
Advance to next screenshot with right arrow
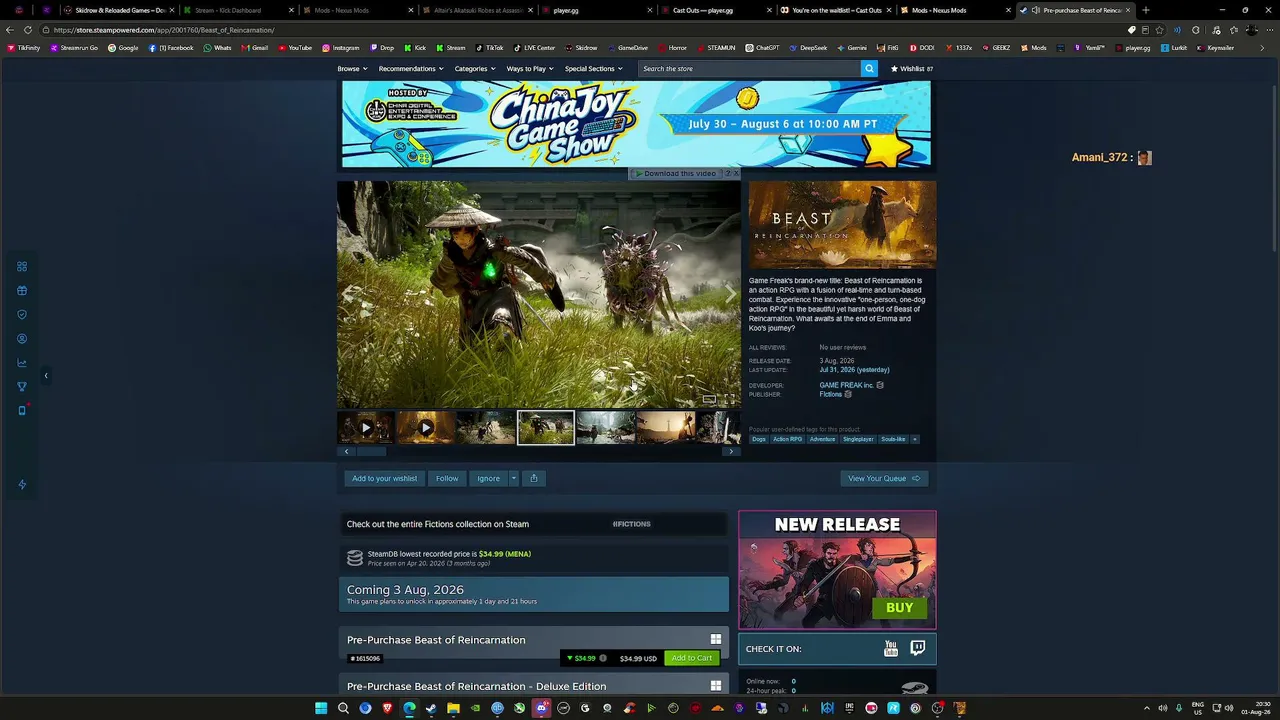tap(730, 294)
